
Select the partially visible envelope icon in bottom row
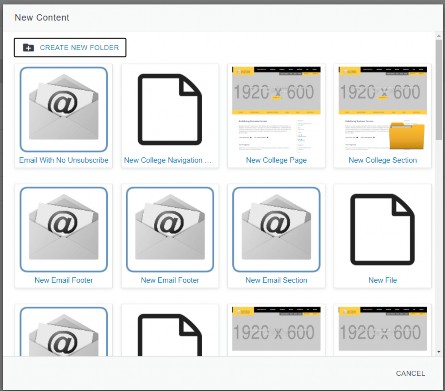pyautogui.click(x=64, y=331)
